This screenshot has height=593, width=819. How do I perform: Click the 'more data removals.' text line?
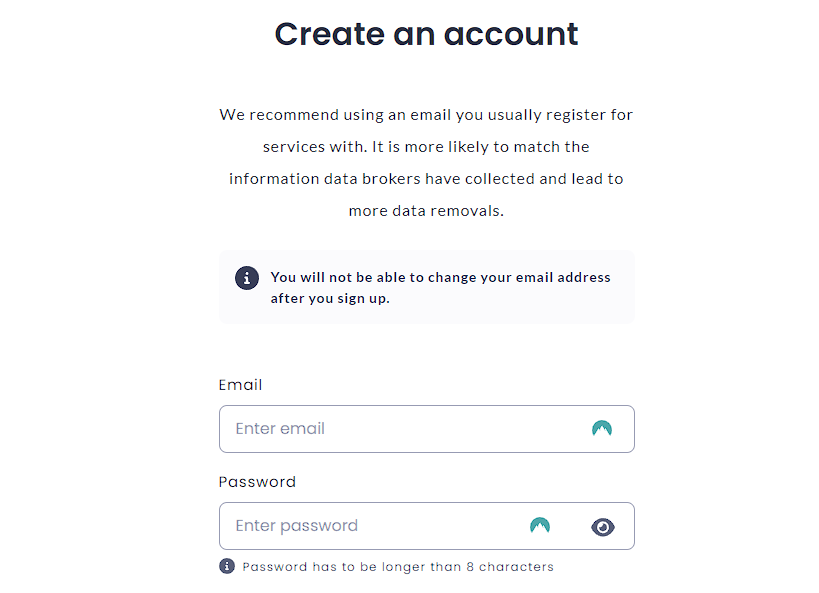(x=426, y=211)
